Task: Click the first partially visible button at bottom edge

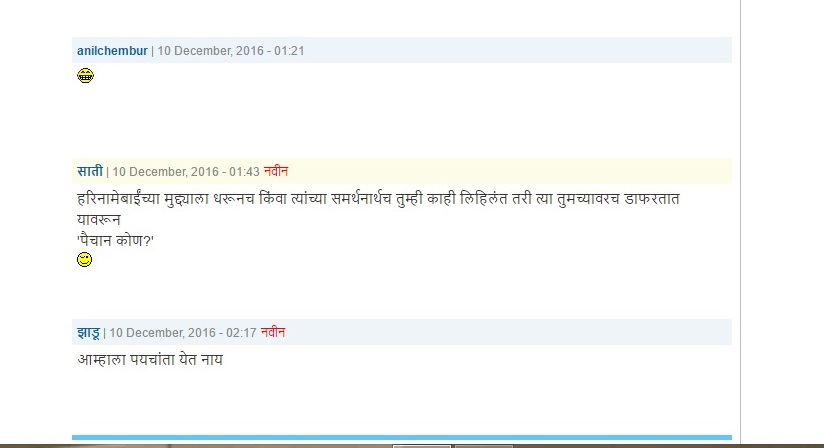Action: pyautogui.click(x=422, y=446)
